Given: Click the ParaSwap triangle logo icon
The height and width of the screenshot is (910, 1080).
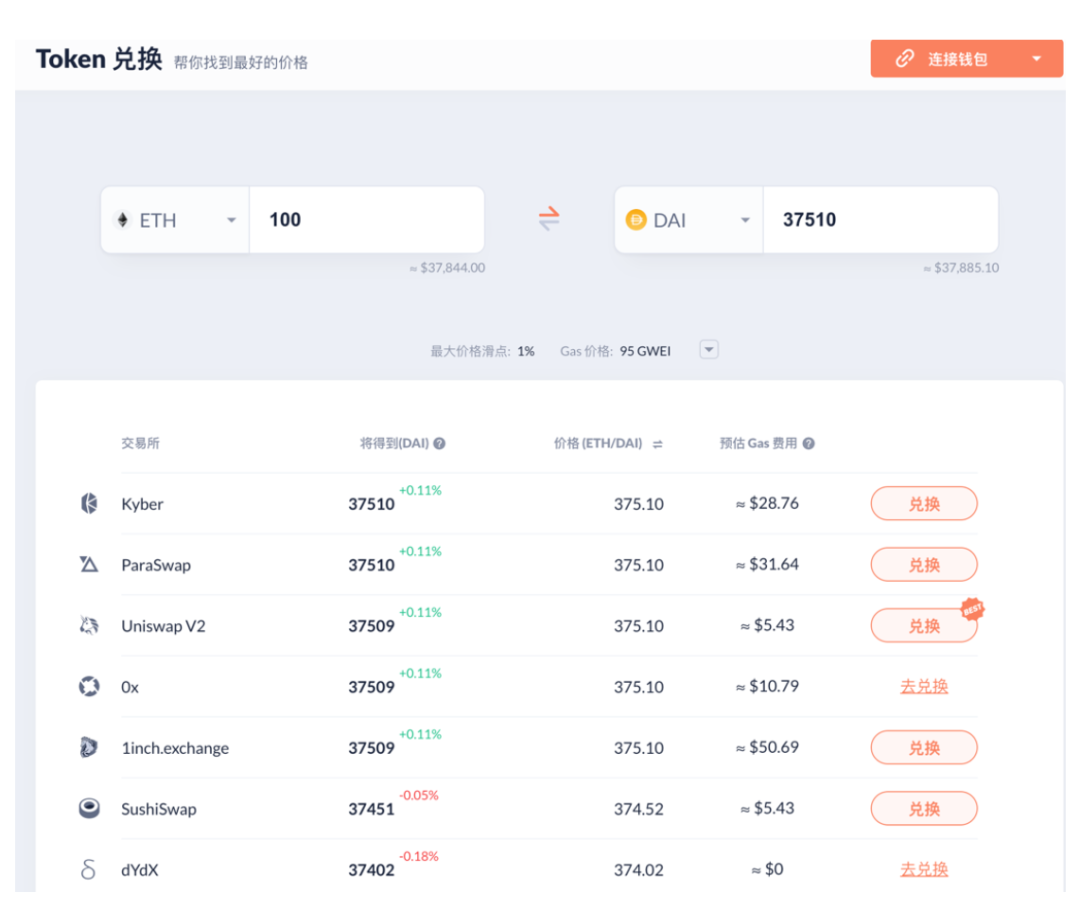Looking at the screenshot, I should pos(89,565).
